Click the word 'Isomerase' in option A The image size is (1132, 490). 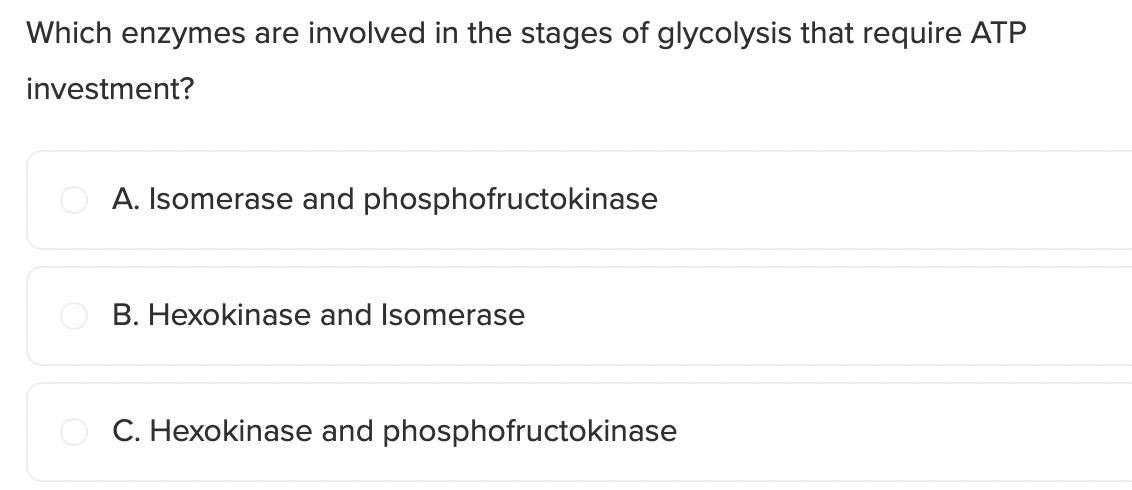click(x=221, y=200)
